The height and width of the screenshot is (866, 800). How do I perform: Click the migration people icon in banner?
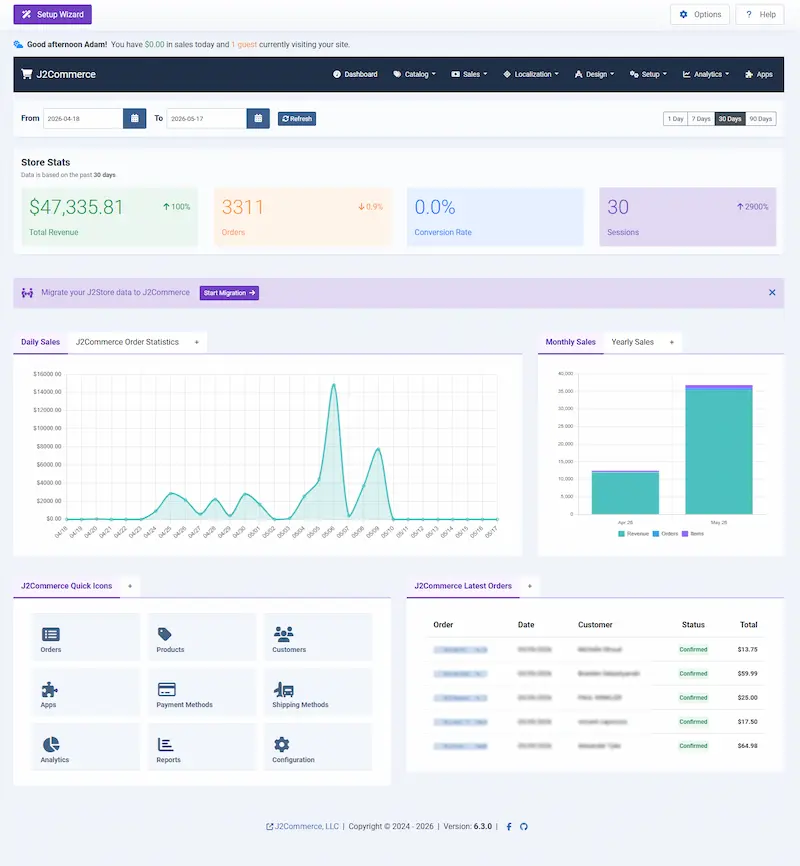[27, 293]
